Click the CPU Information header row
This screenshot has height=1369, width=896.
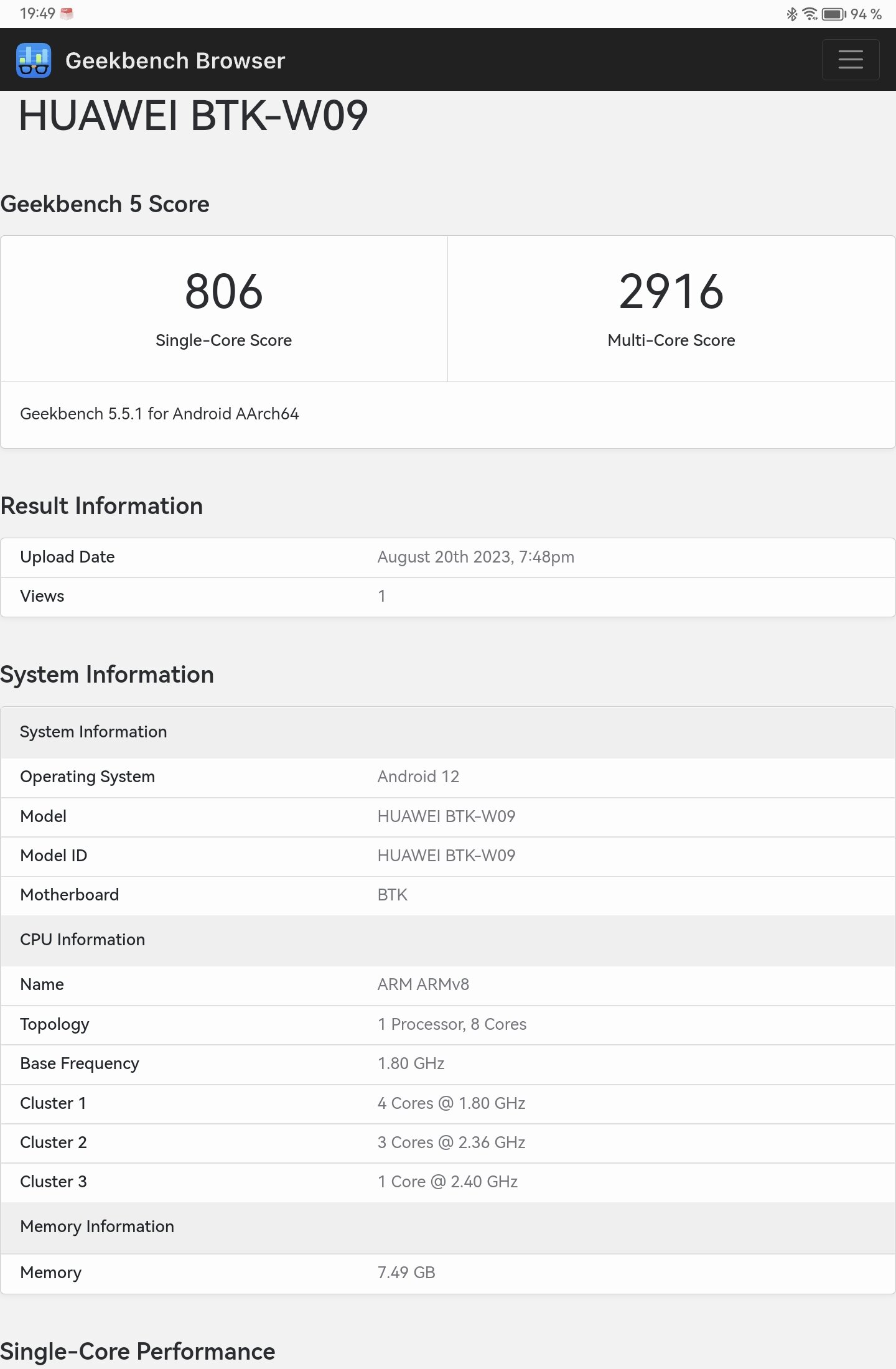tap(448, 940)
